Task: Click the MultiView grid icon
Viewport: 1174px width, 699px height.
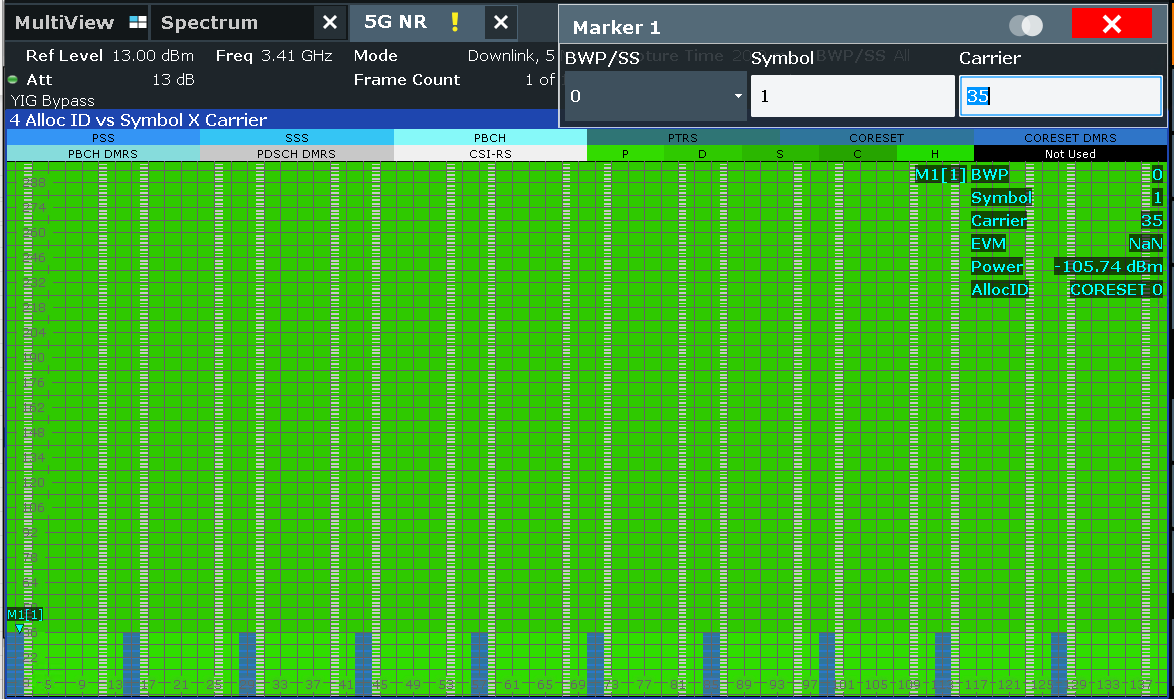Action: 138,22
